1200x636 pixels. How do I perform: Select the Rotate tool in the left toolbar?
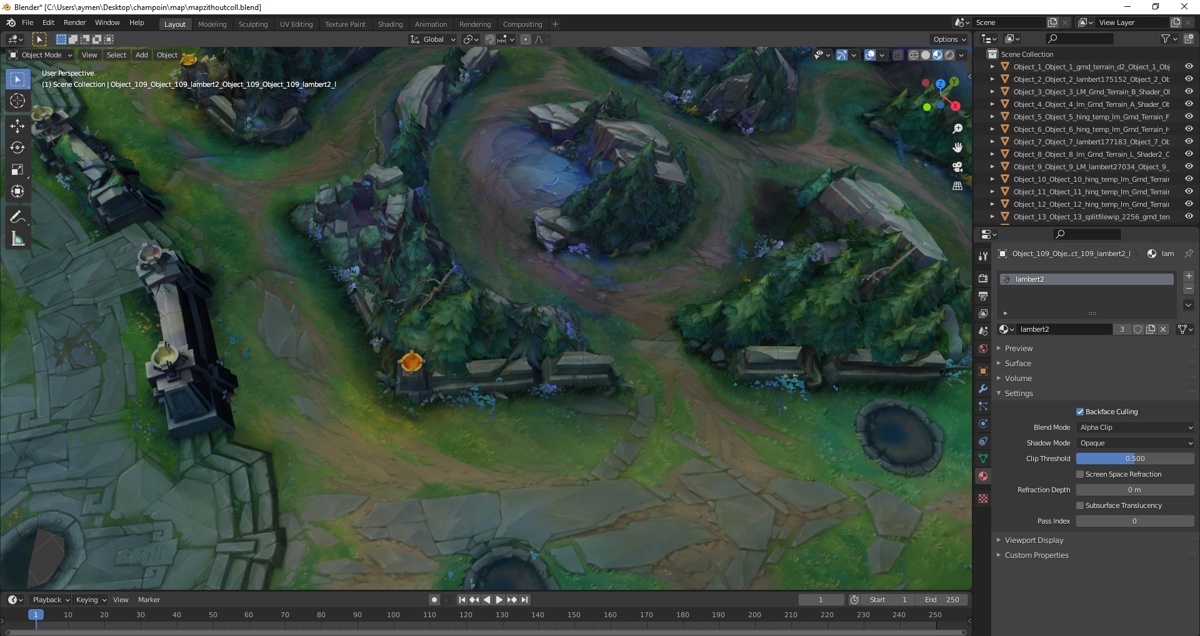pos(17,147)
